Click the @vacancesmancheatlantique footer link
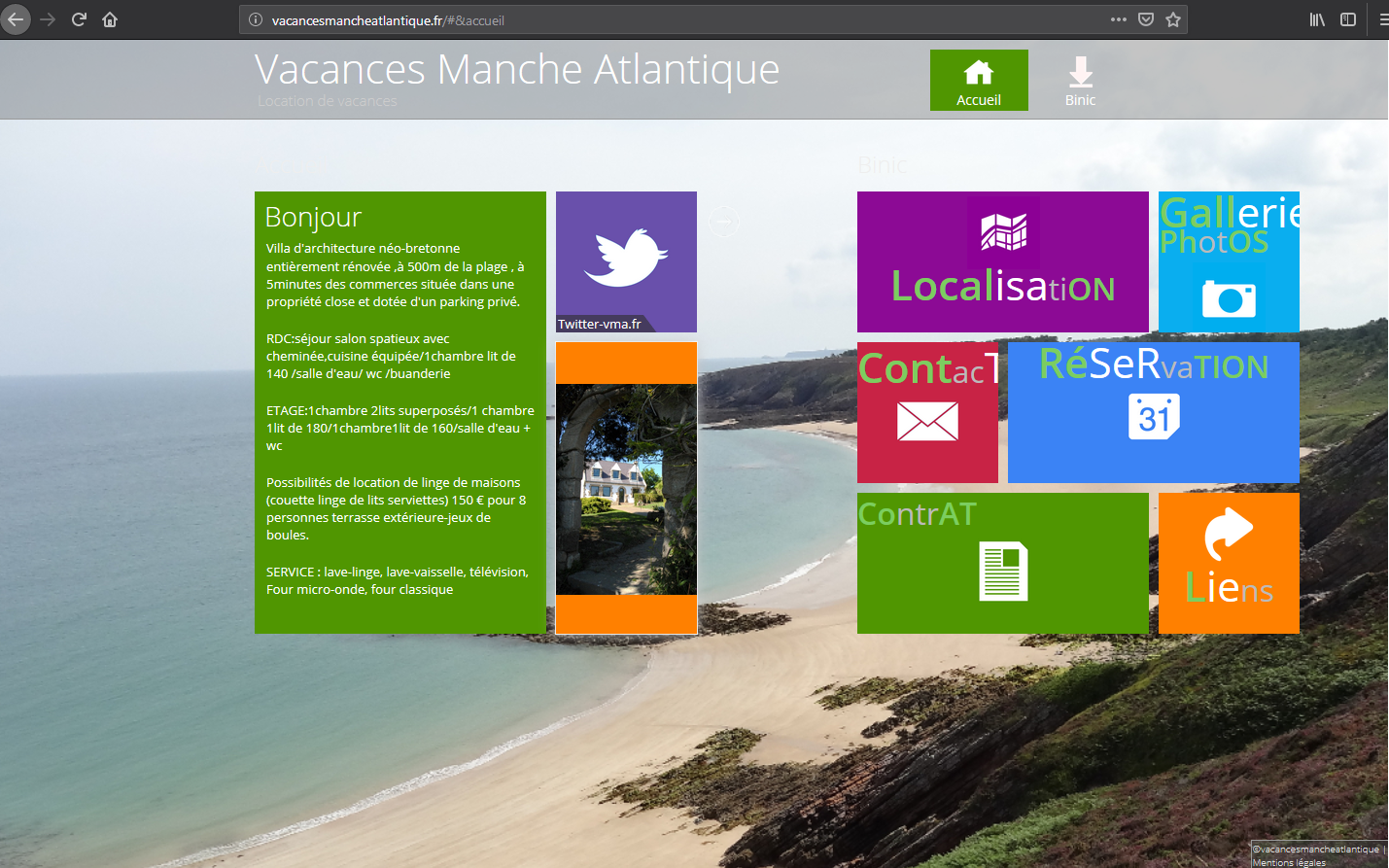 click(1315, 849)
